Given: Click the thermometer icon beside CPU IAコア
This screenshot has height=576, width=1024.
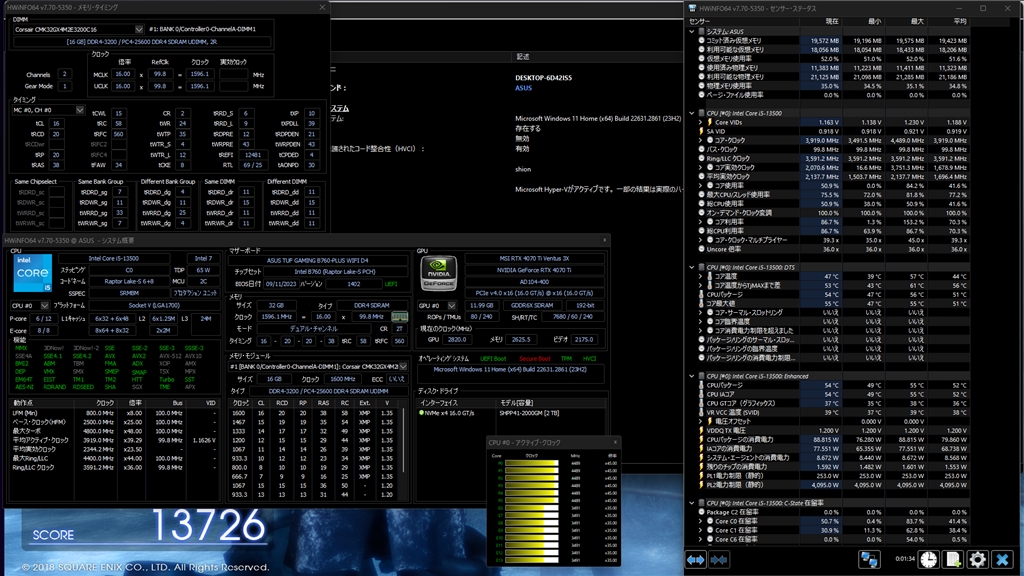Looking at the screenshot, I should 702,394.
